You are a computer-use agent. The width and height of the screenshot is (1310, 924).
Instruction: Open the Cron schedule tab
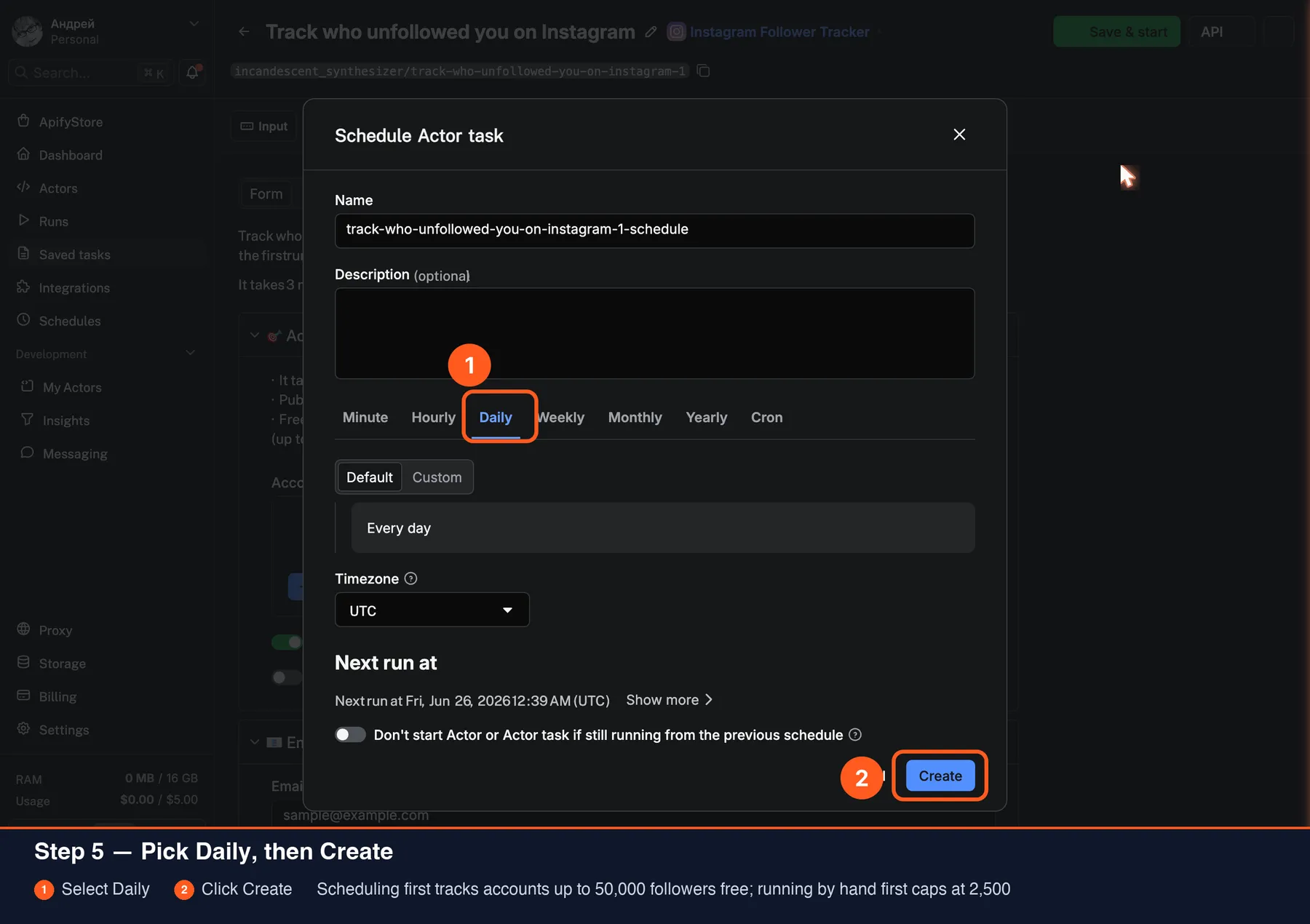click(x=766, y=417)
